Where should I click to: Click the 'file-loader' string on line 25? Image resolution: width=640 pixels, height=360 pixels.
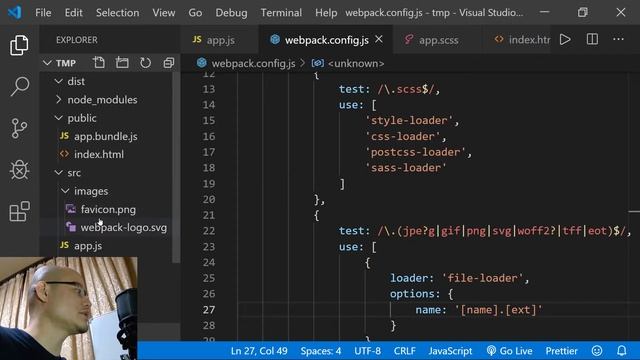click(x=482, y=278)
